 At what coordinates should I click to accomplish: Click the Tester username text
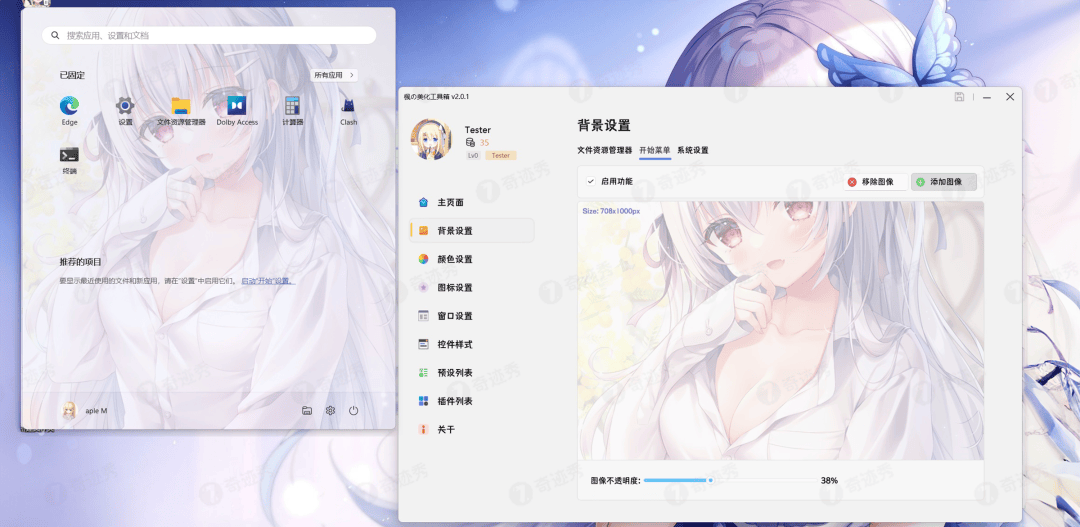[477, 130]
